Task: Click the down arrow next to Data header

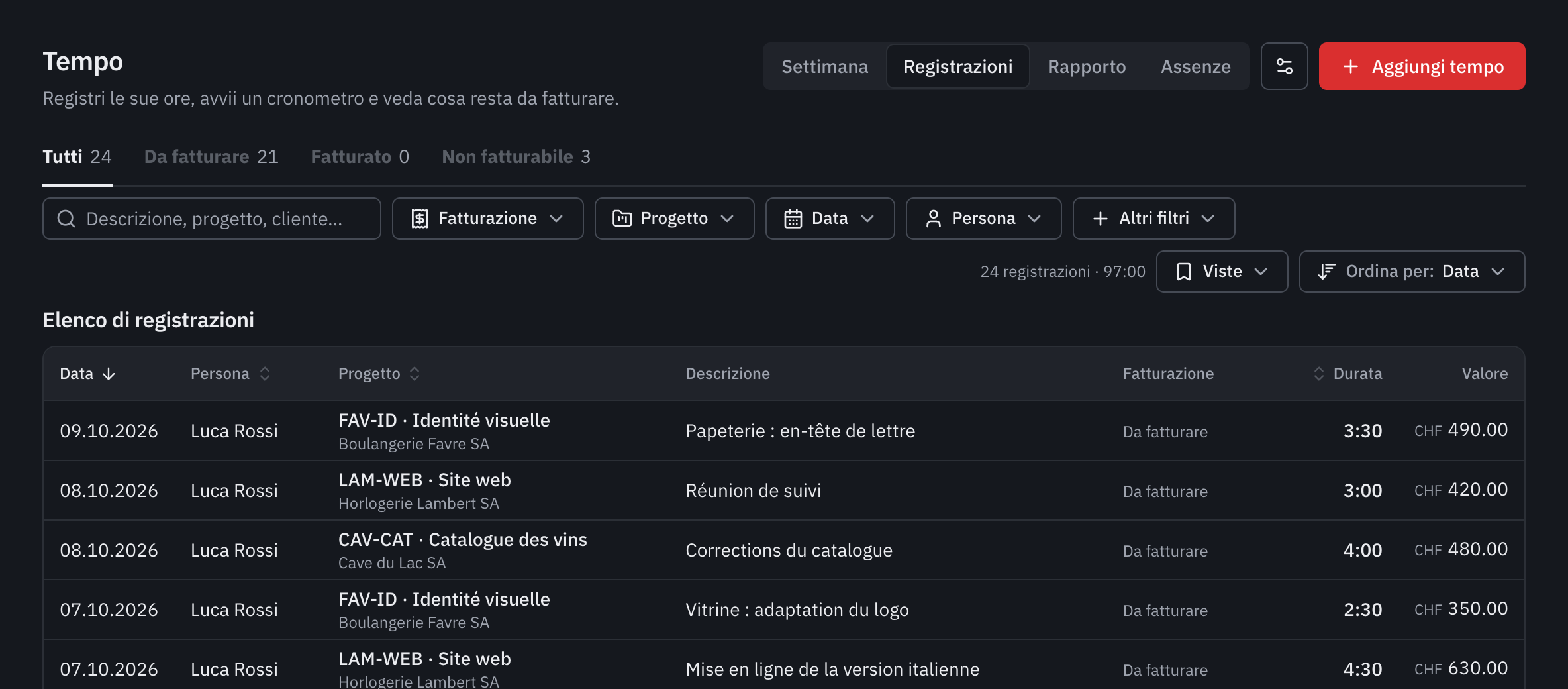Action: [x=109, y=374]
